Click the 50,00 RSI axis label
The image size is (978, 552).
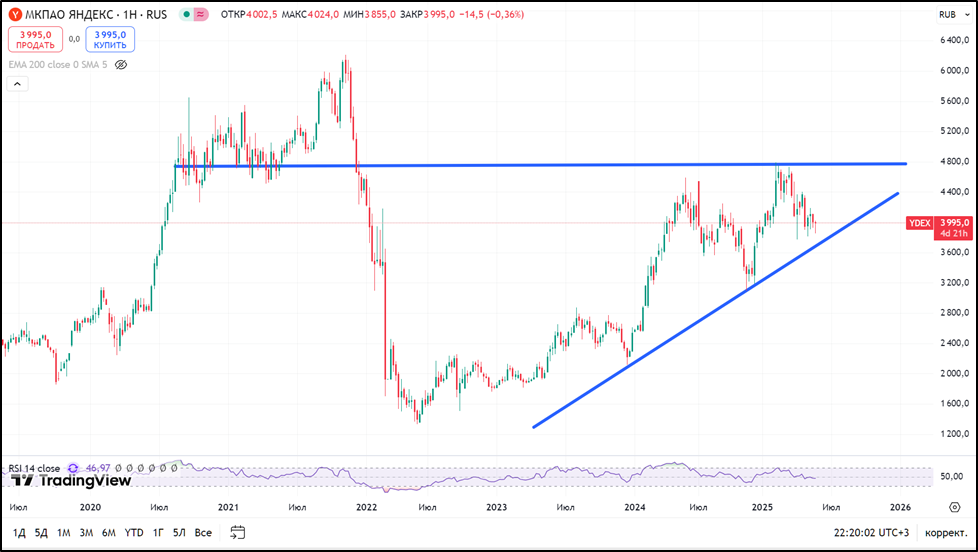951,477
